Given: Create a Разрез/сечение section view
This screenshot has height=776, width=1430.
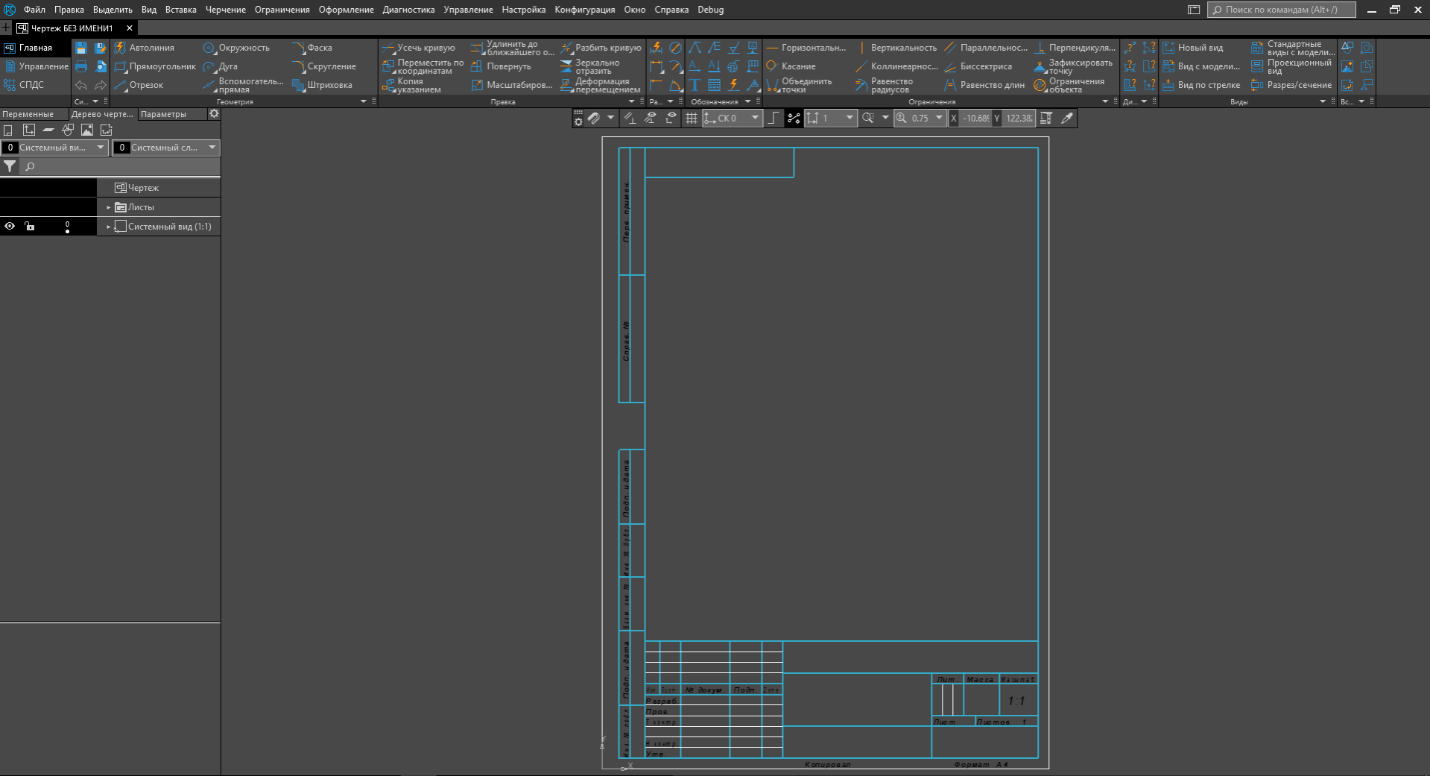Looking at the screenshot, I should point(1292,85).
